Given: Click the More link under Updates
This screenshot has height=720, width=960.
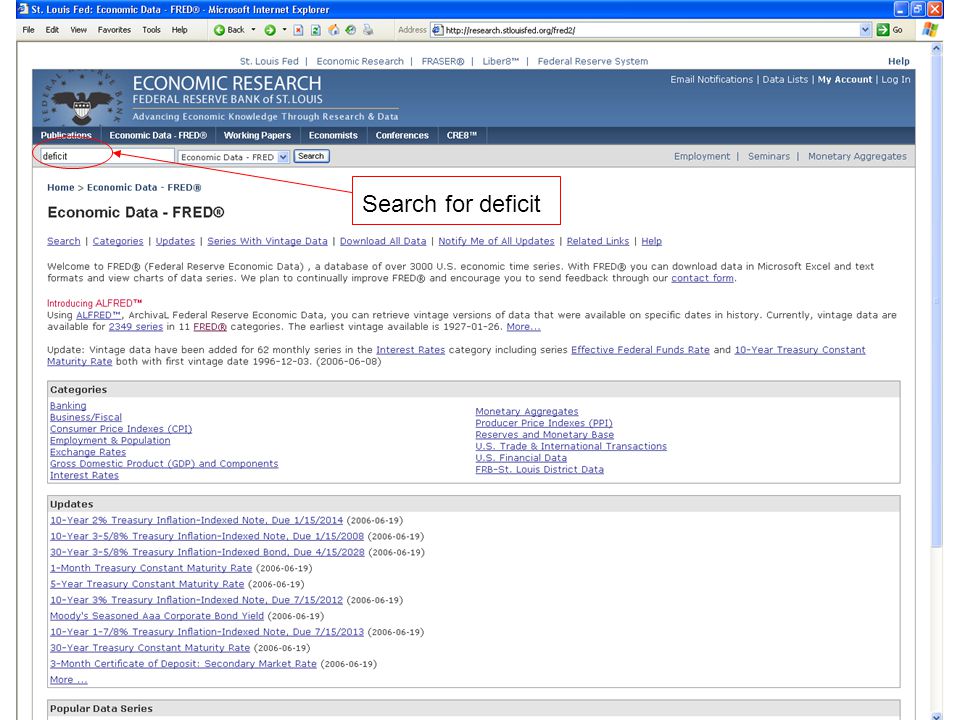Looking at the screenshot, I should tap(69, 680).
